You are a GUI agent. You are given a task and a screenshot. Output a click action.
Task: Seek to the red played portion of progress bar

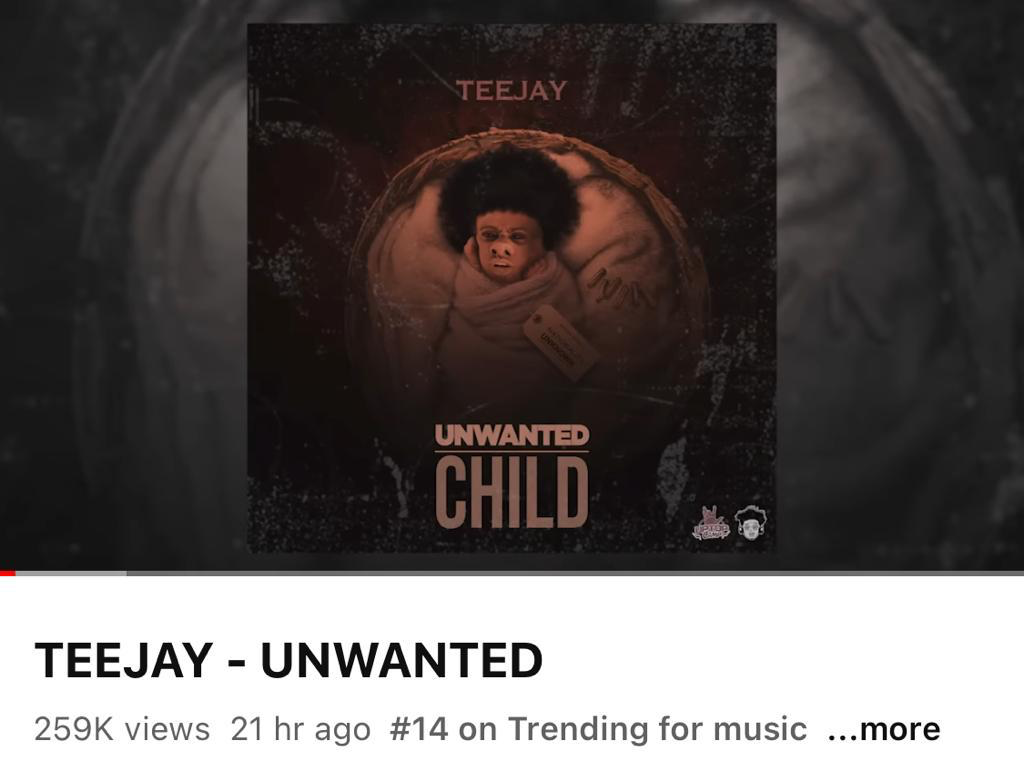pyautogui.click(x=7, y=573)
